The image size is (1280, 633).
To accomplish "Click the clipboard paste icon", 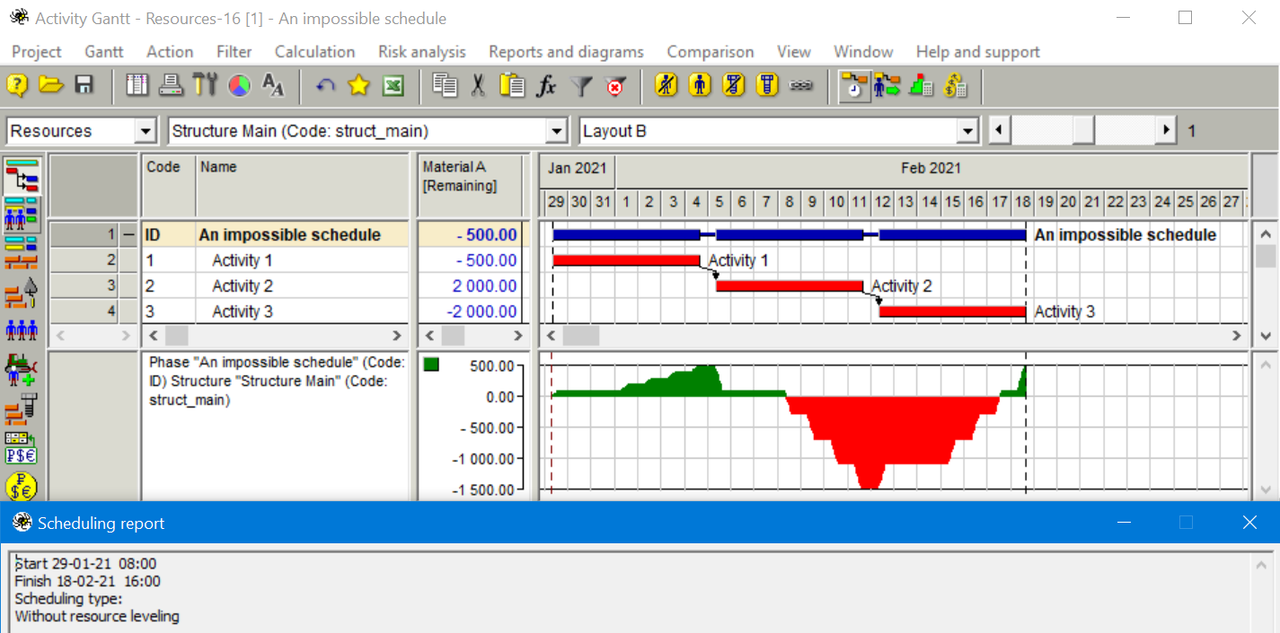I will 513,86.
